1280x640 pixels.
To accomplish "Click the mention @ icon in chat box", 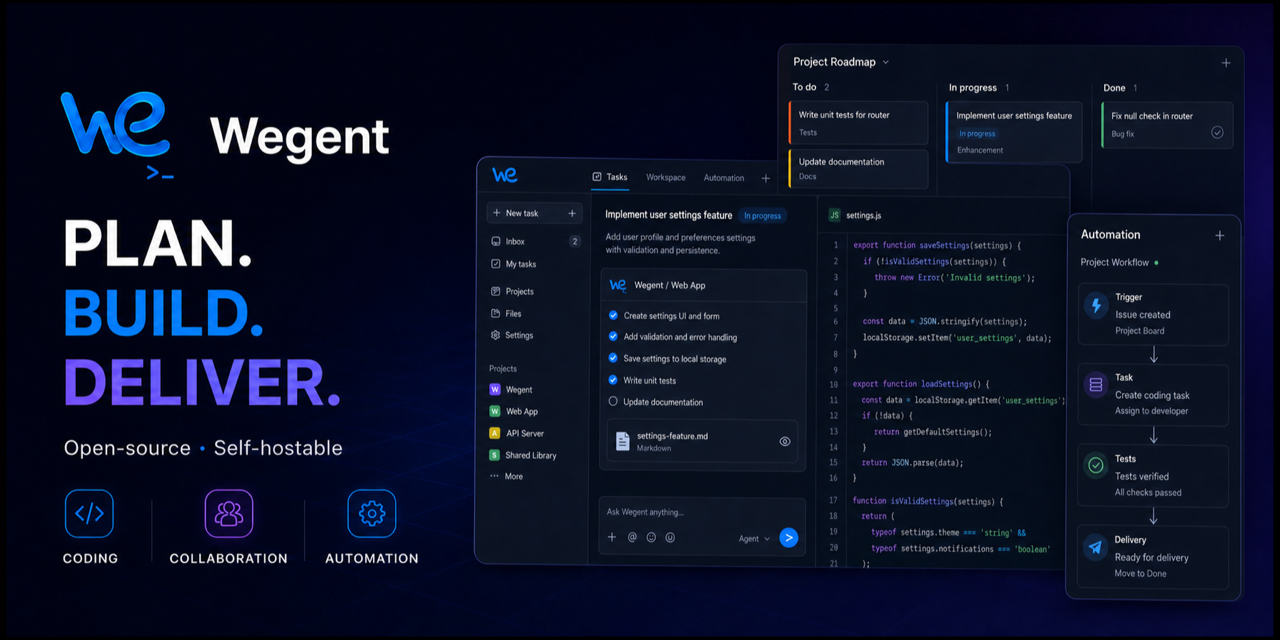I will (632, 538).
